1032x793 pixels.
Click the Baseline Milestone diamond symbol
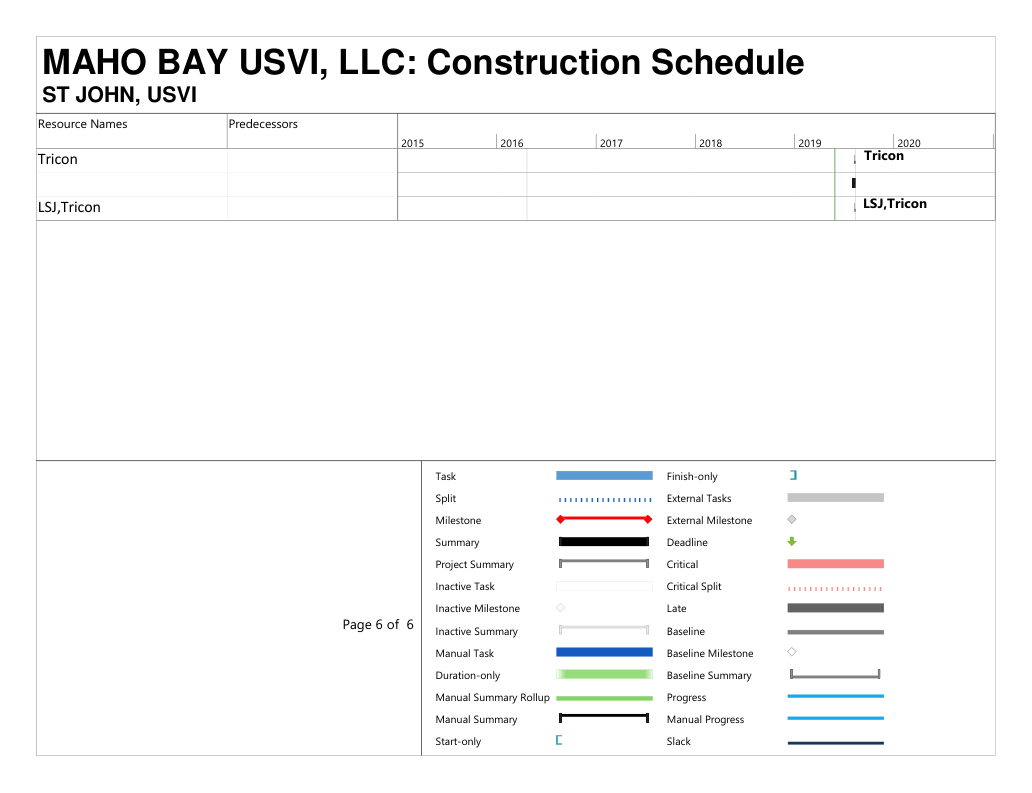pos(792,652)
